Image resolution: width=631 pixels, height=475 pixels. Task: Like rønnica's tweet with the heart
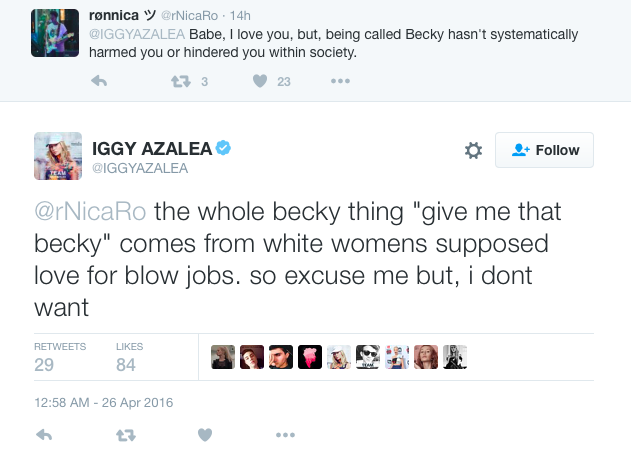point(260,81)
